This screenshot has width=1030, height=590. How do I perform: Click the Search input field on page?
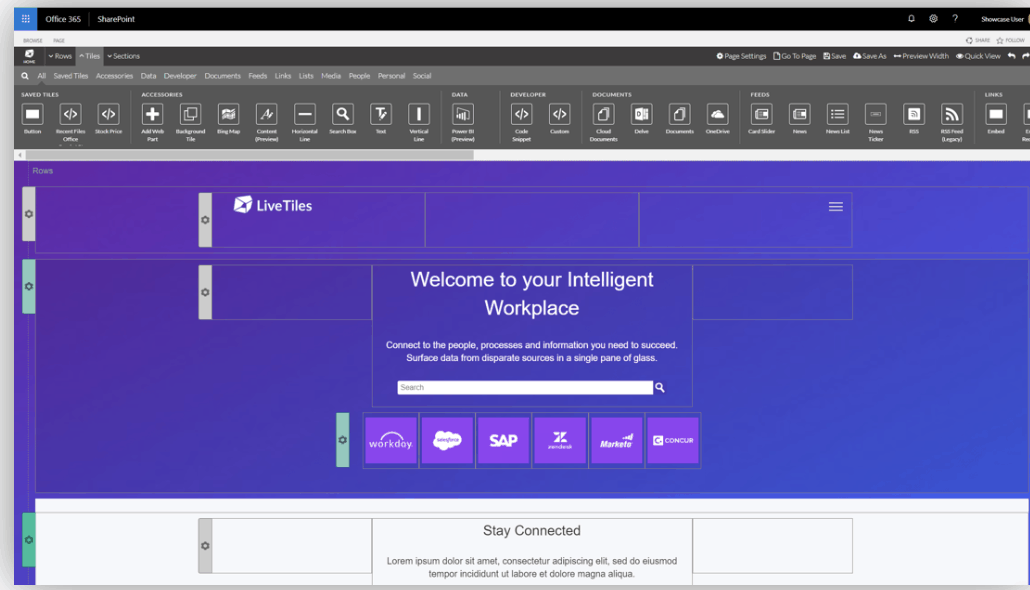point(525,388)
